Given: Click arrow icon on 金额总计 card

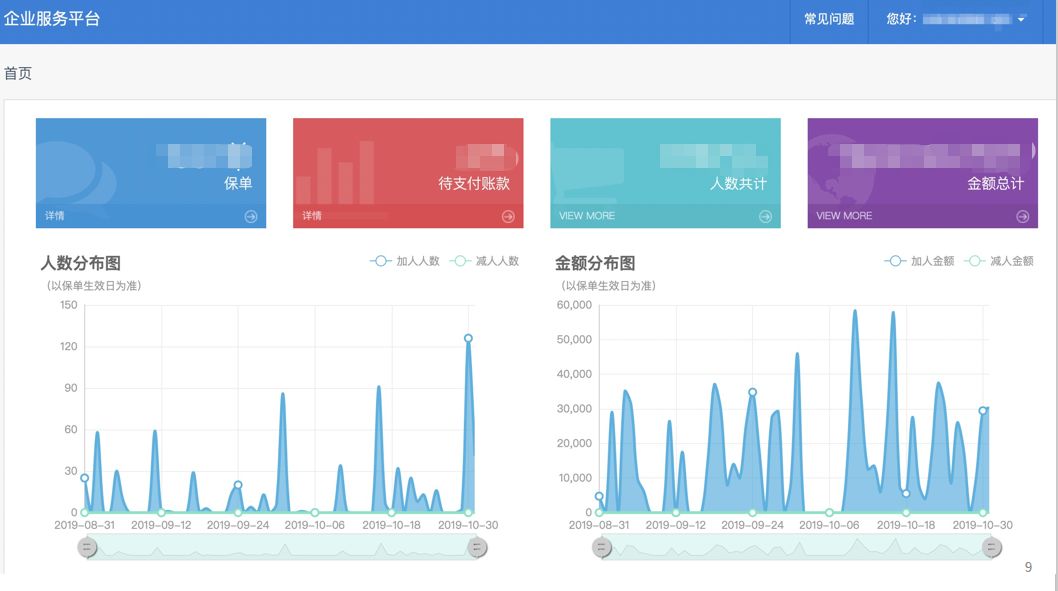Looking at the screenshot, I should pyautogui.click(x=1022, y=216).
